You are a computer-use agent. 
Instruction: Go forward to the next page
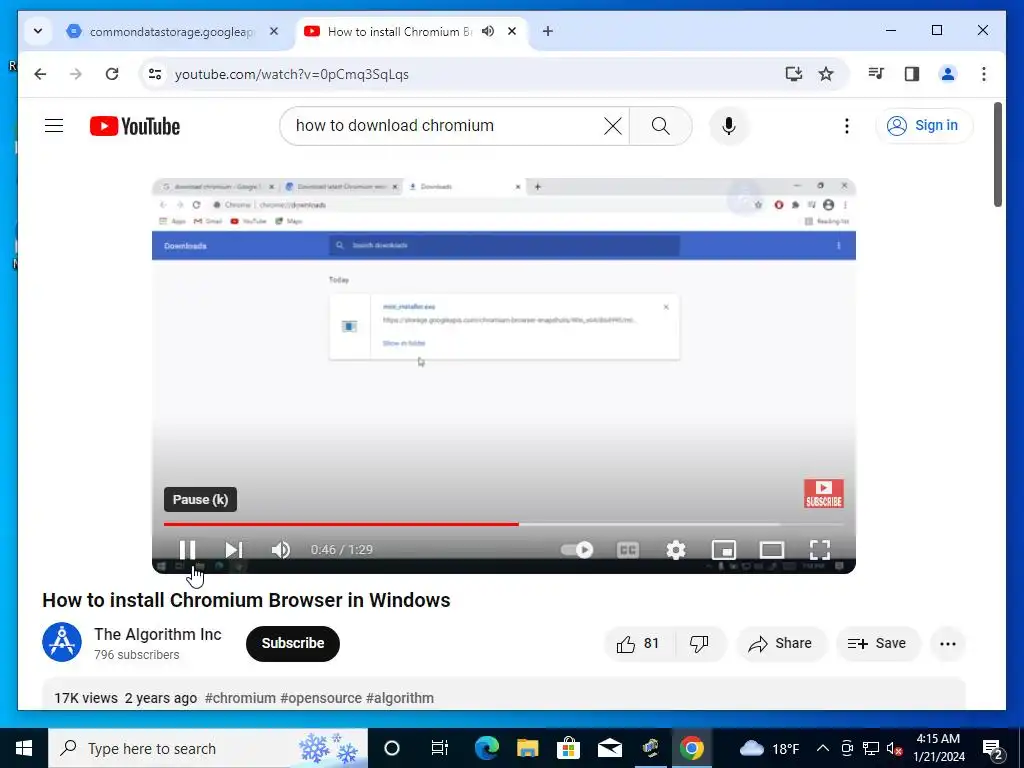tap(76, 74)
